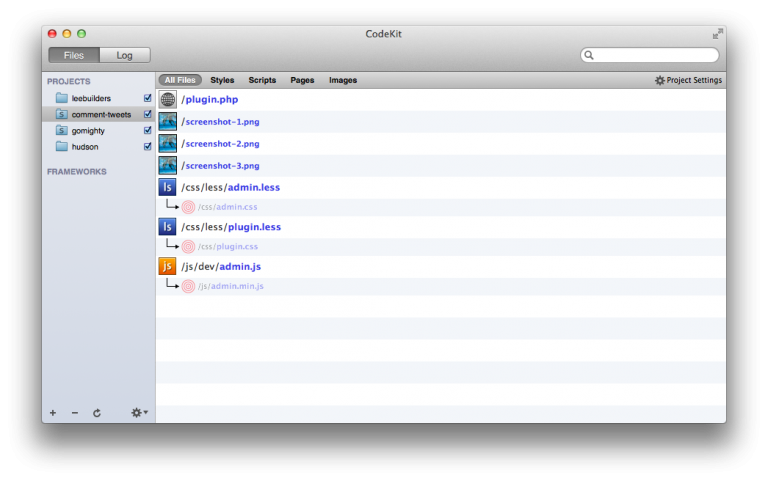
Task: Open the sidebar gear action menu
Action: click(139, 412)
